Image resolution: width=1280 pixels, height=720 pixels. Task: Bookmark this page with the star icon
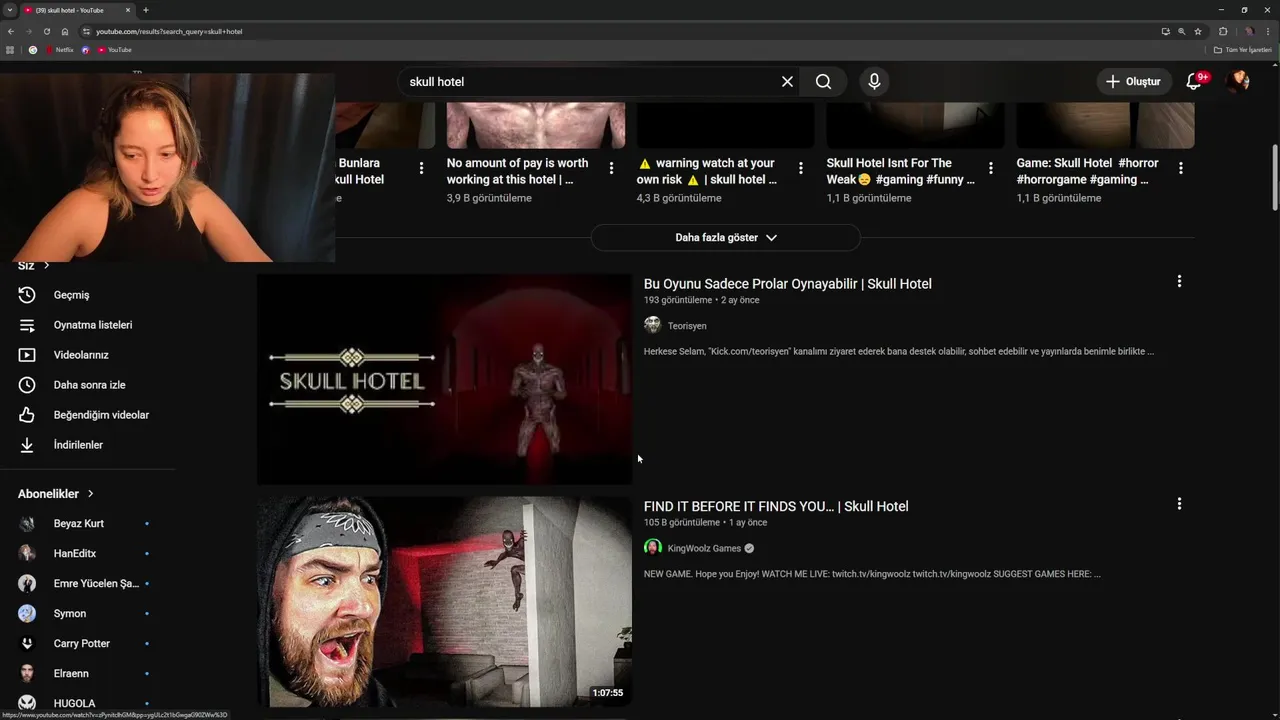[x=1198, y=31]
